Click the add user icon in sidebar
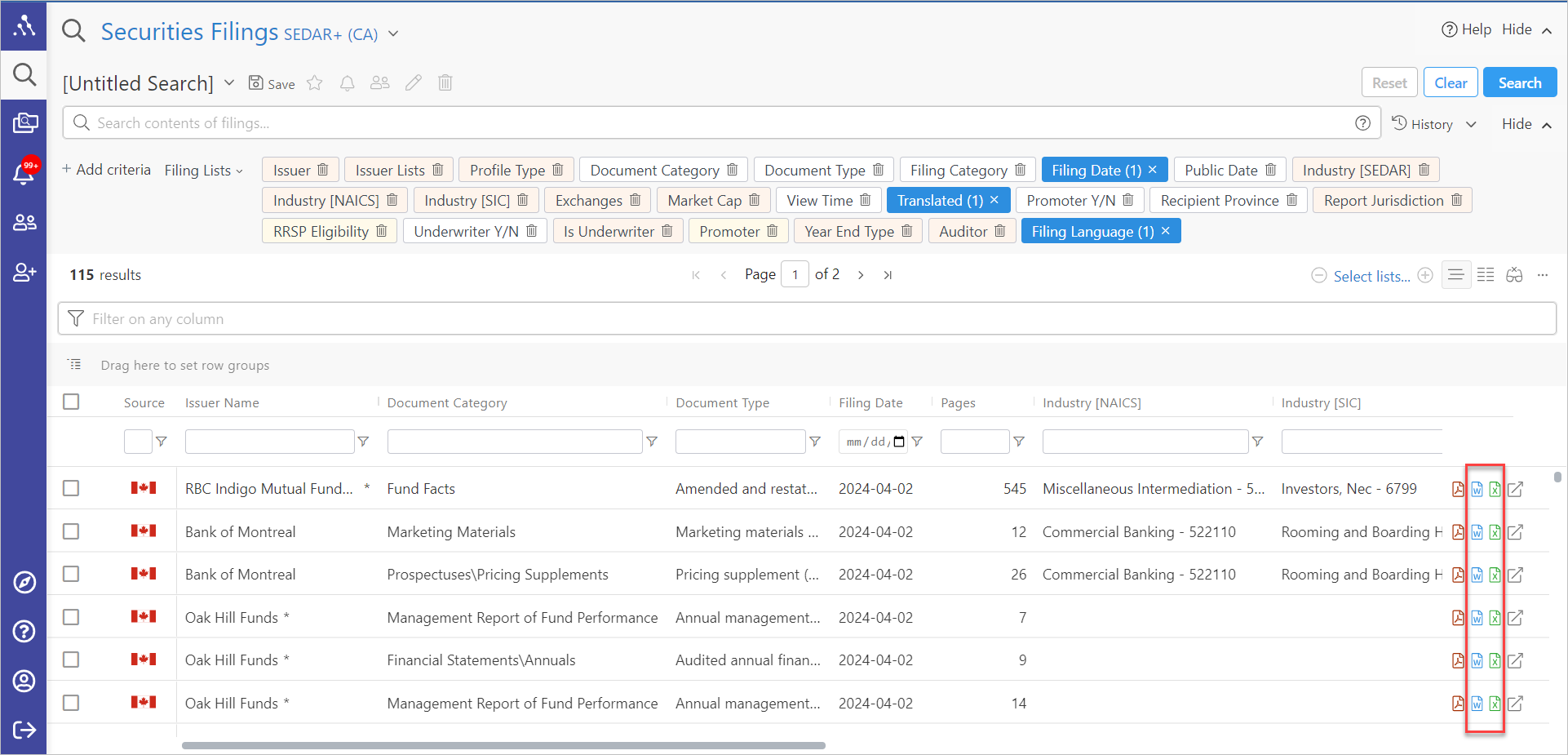 point(24,272)
